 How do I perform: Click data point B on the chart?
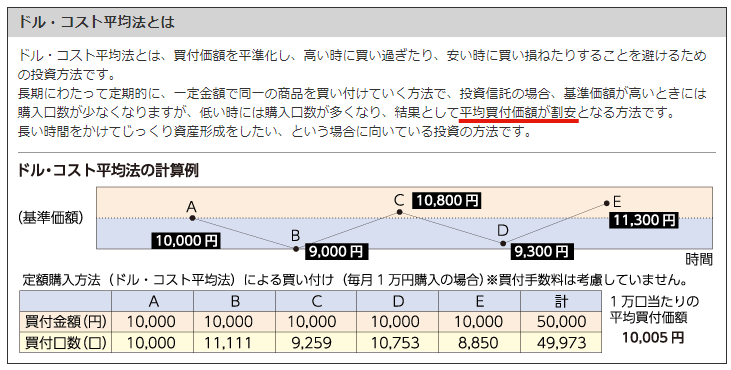point(296,249)
